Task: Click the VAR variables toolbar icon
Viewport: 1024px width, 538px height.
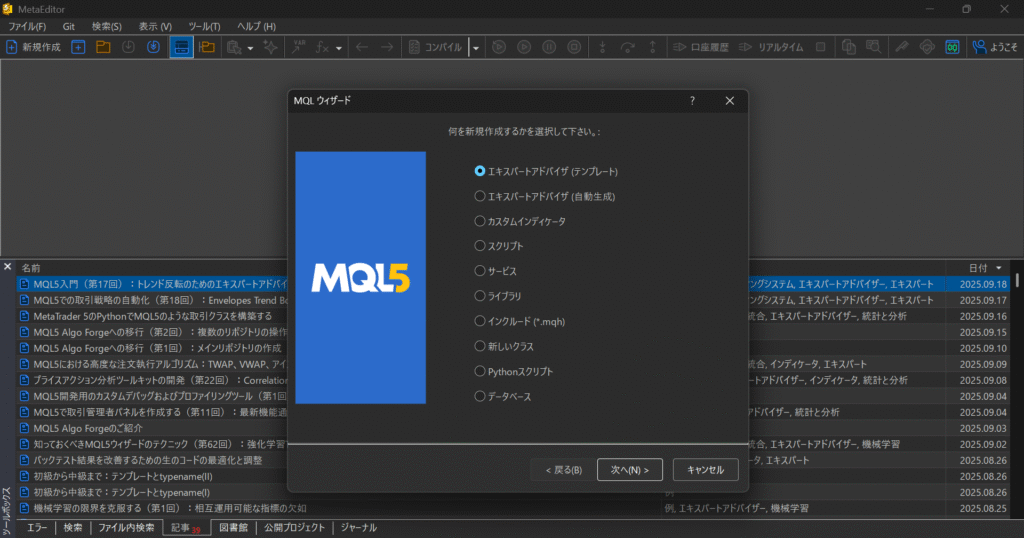Action: [298, 47]
